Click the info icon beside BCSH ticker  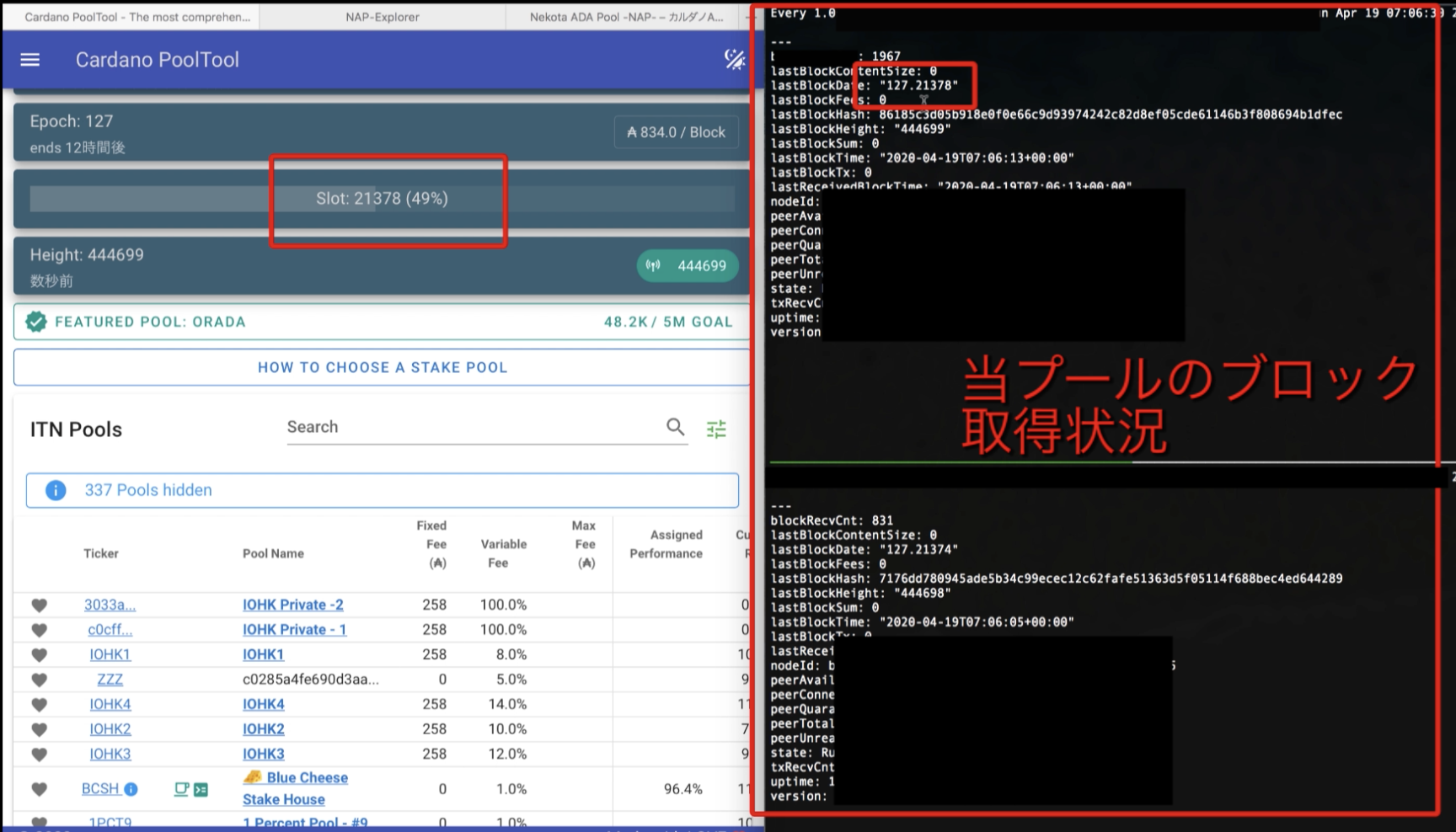pos(131,789)
